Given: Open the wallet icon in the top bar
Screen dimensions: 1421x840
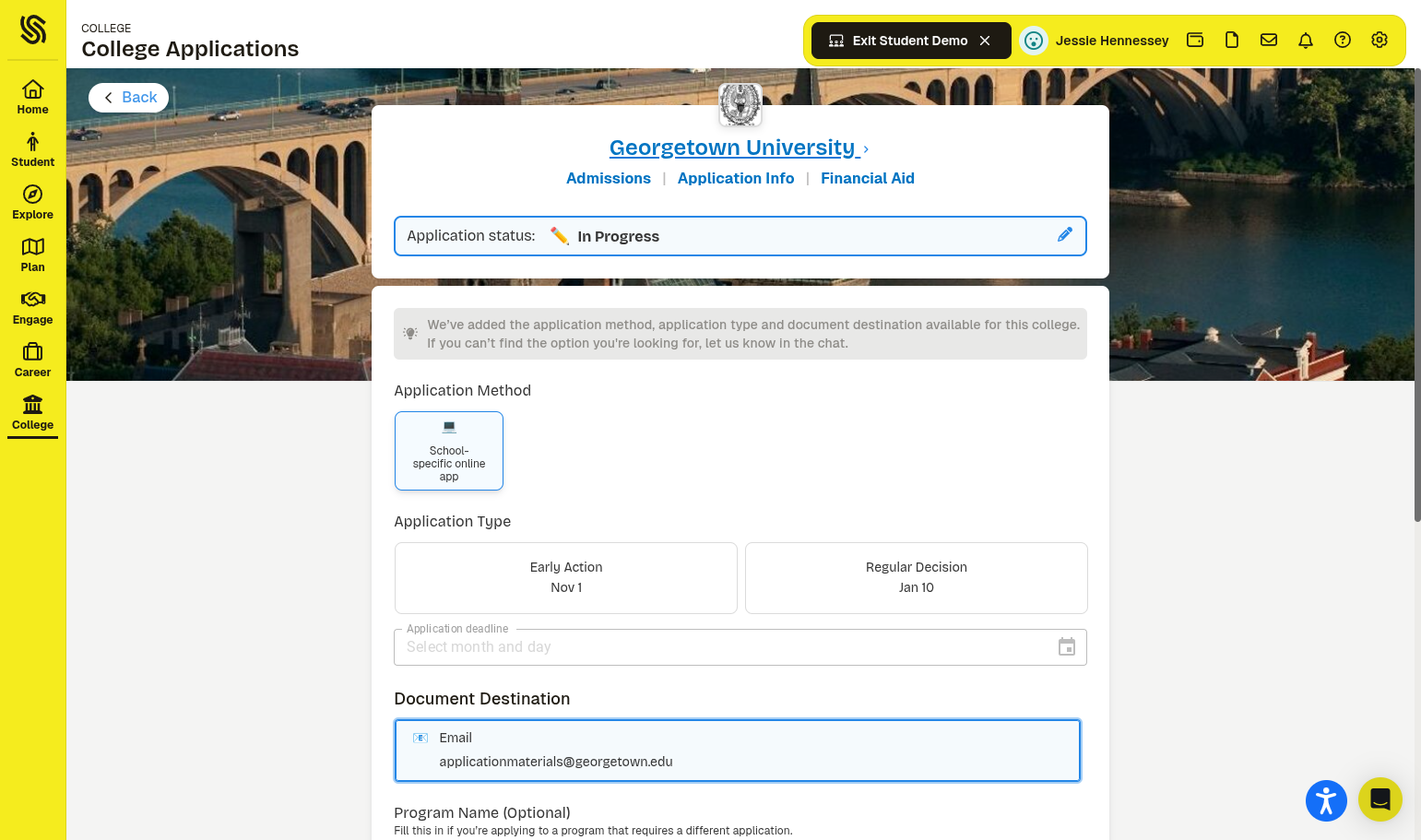Looking at the screenshot, I should coord(1195,40).
